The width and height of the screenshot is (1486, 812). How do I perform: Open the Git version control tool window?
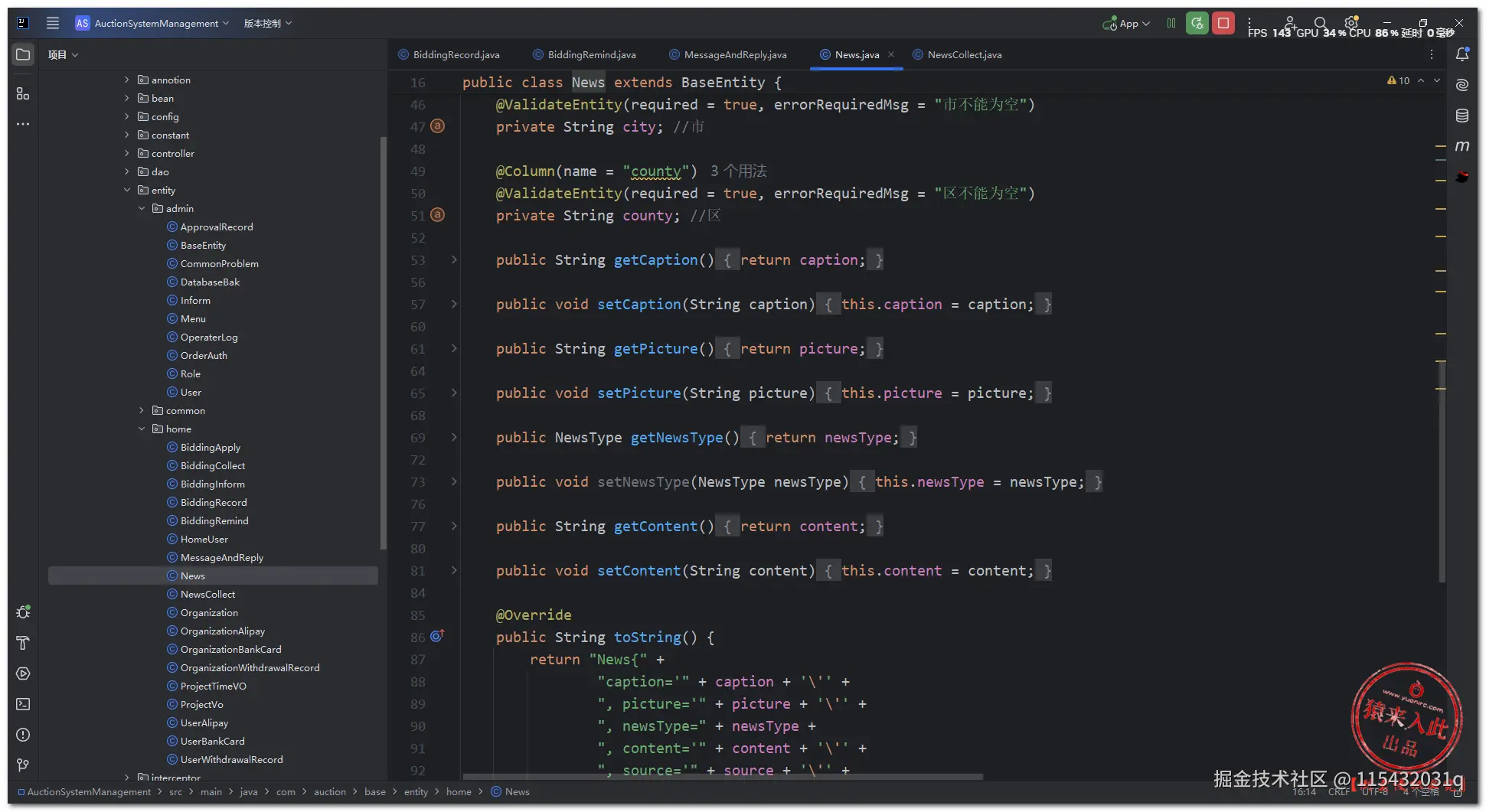click(x=23, y=765)
